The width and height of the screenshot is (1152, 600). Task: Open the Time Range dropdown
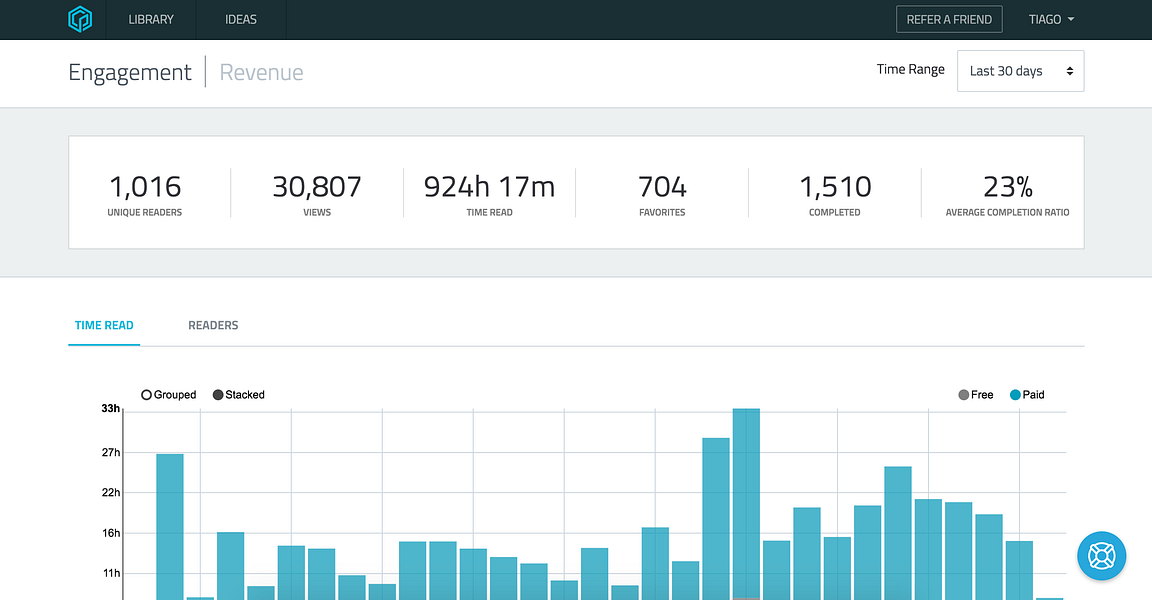[1020, 71]
